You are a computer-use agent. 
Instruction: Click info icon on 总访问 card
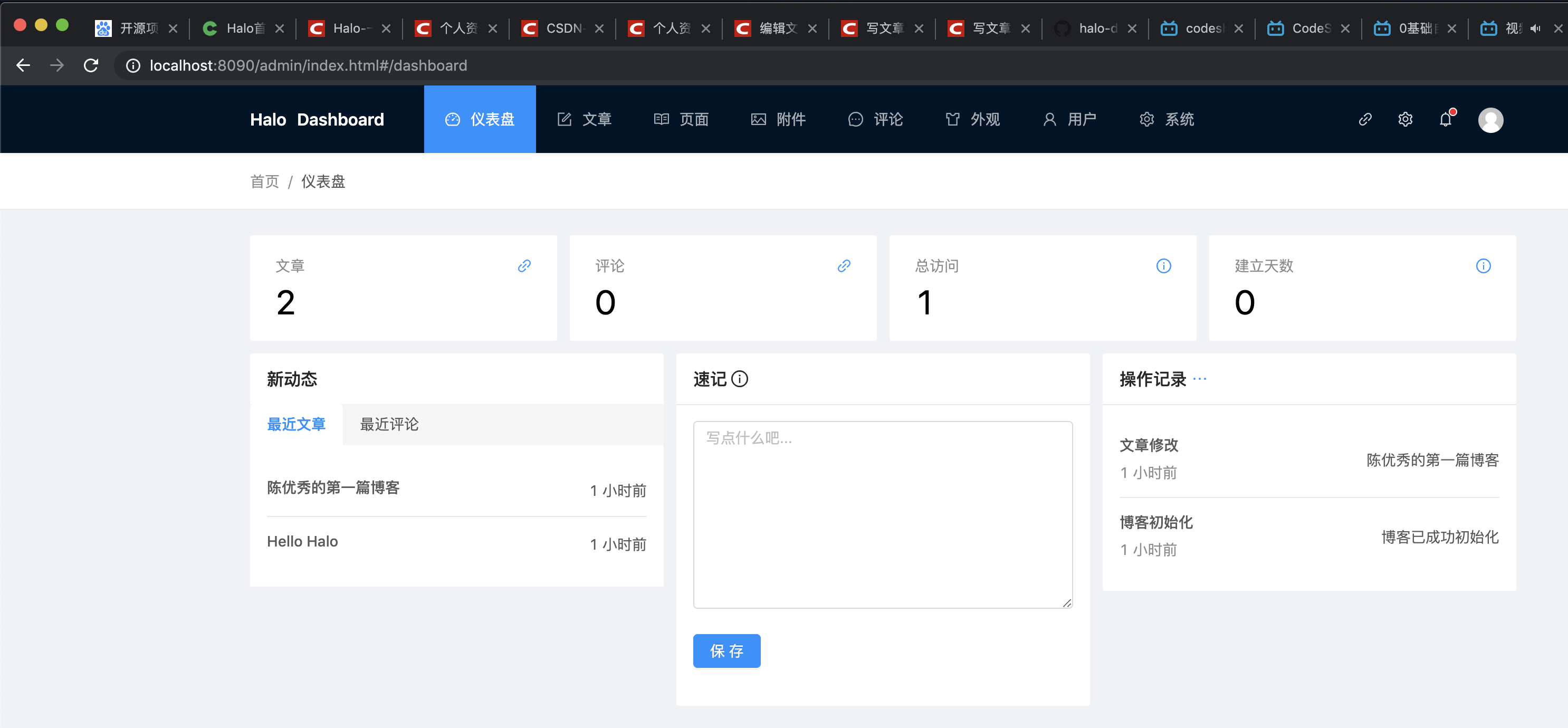(1163, 266)
